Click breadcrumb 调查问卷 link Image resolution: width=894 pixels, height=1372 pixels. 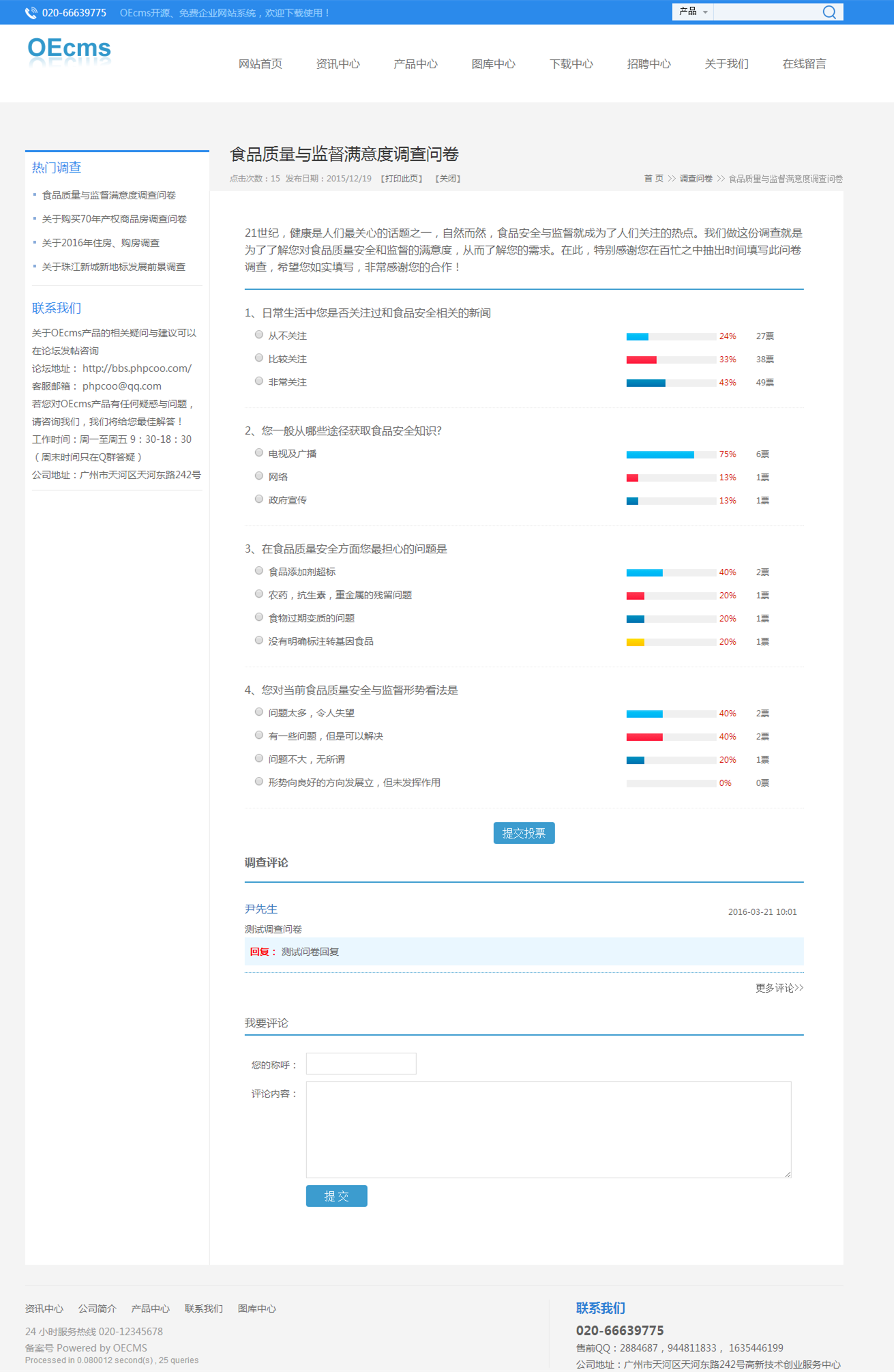pos(696,179)
